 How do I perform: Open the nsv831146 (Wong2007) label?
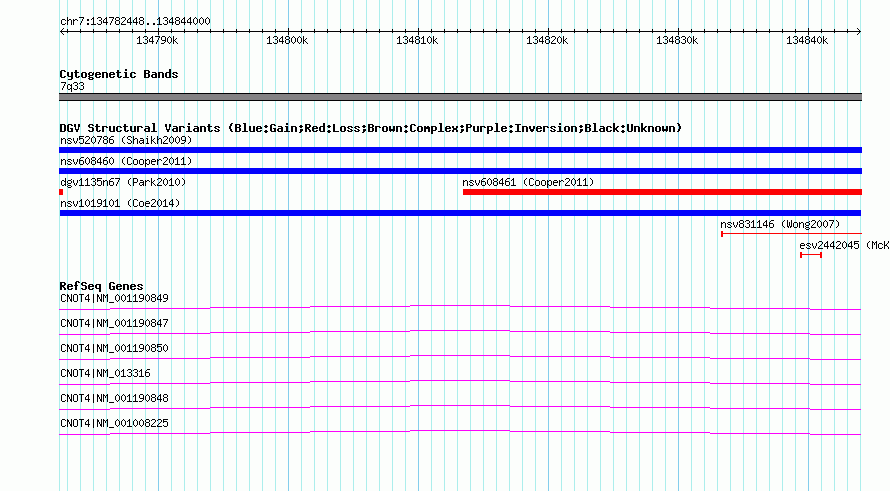(x=780, y=224)
